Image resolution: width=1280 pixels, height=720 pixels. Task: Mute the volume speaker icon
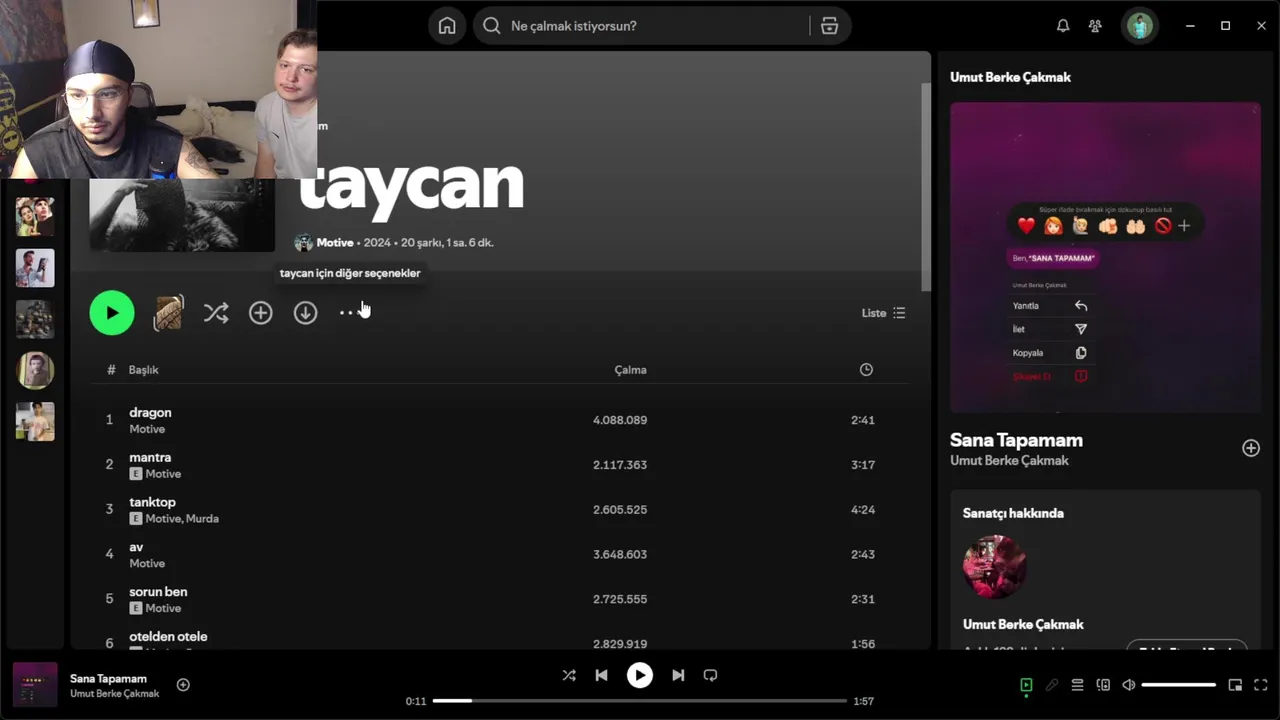point(1128,685)
